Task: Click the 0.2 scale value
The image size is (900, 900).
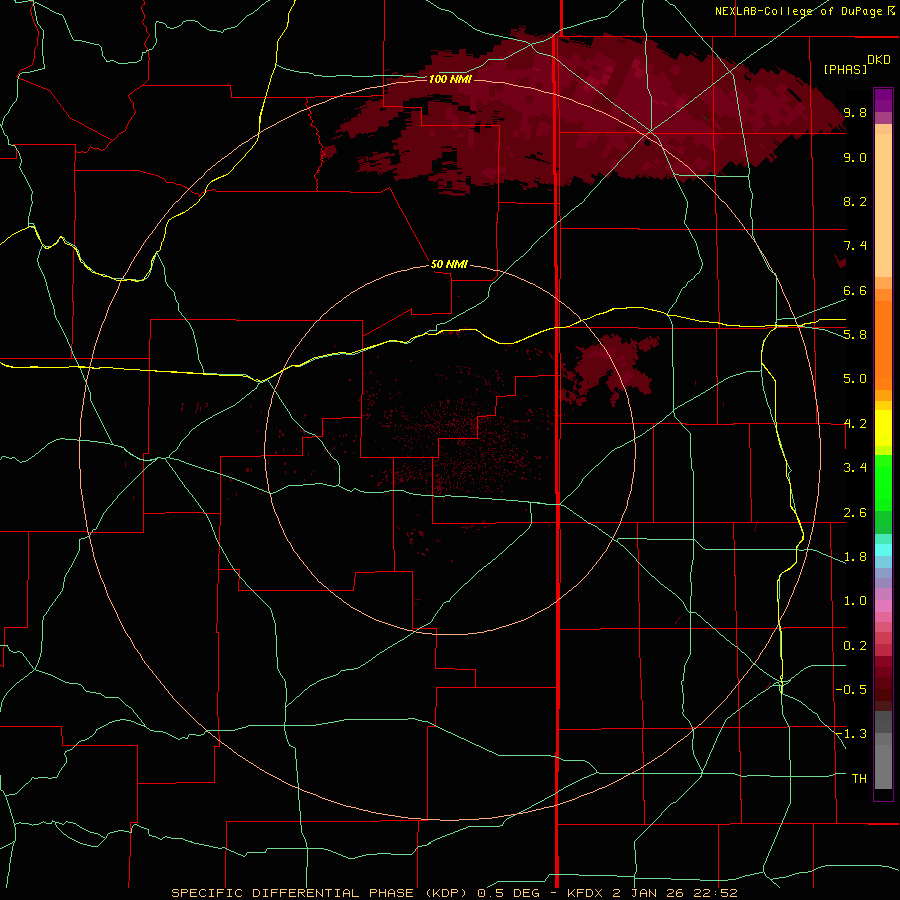Action: click(855, 646)
